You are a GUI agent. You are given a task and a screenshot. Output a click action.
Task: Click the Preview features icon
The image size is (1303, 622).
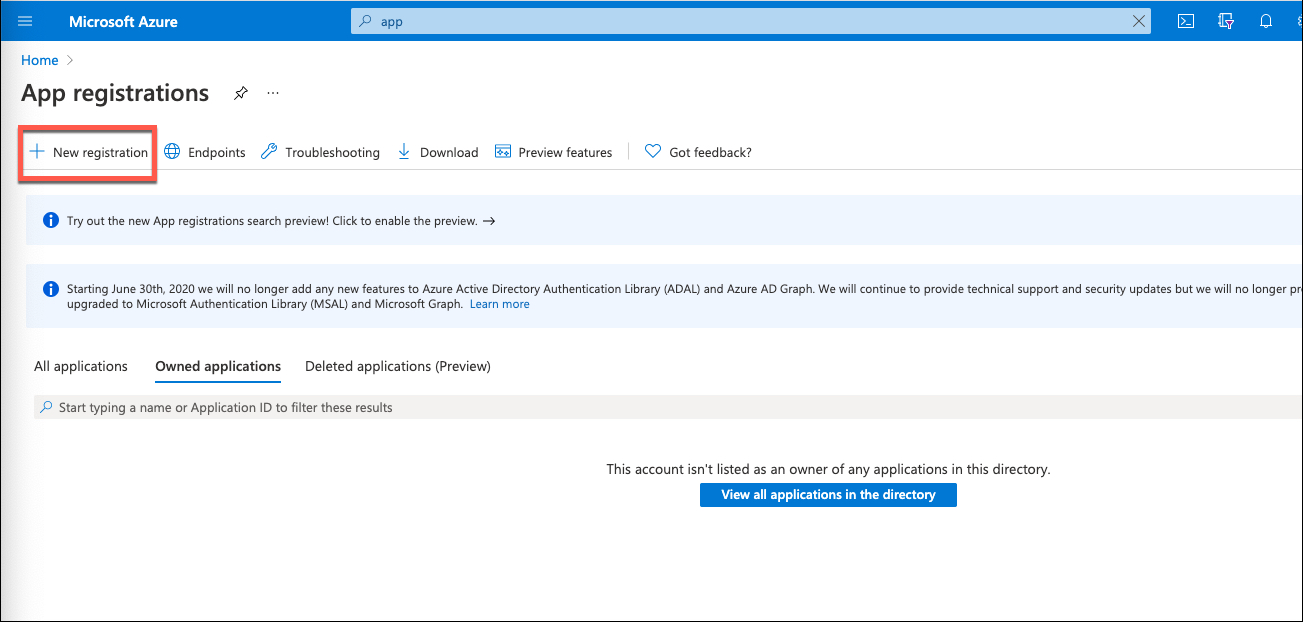click(503, 152)
